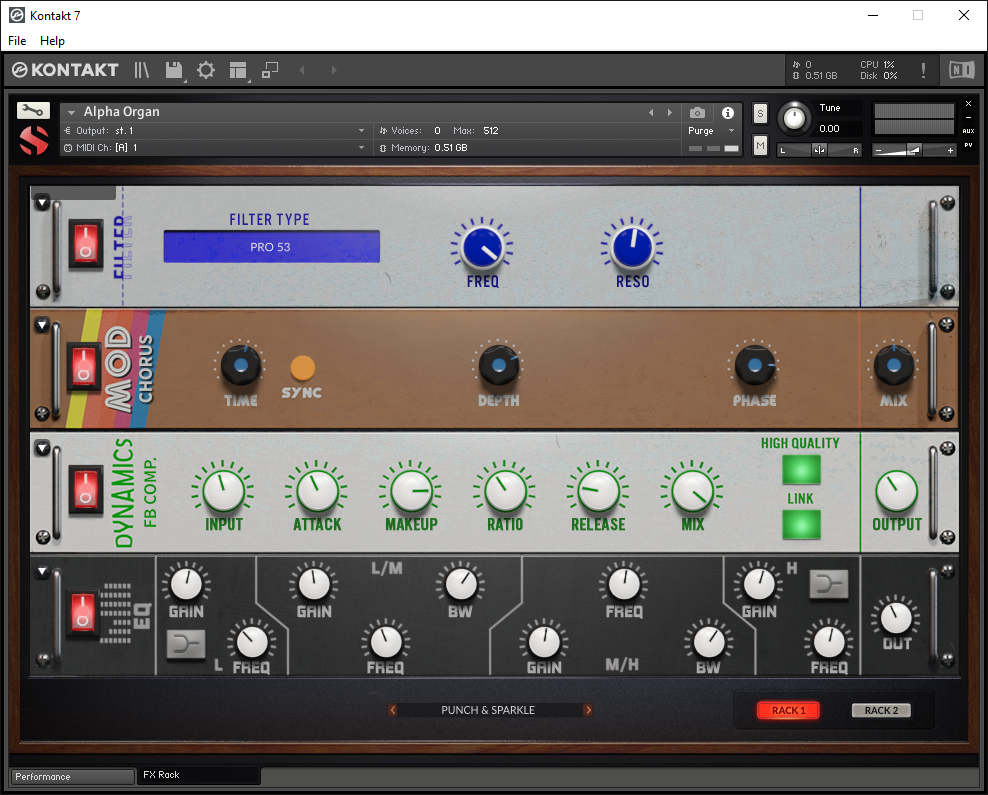Click the minimize view windows icon
This screenshot has height=795, width=988.
(x=270, y=70)
